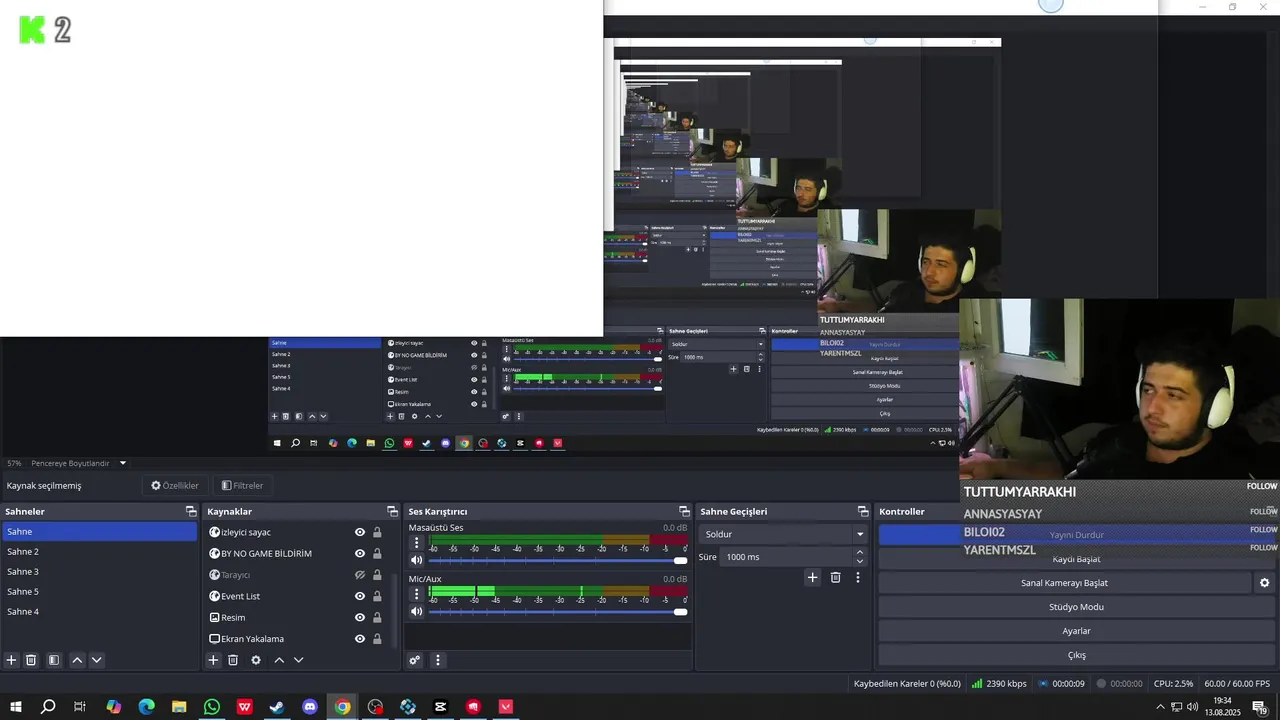Viewport: 1280px width, 720px height.
Task: Toggle lock on Ekran Yakalama source
Action: (377, 639)
